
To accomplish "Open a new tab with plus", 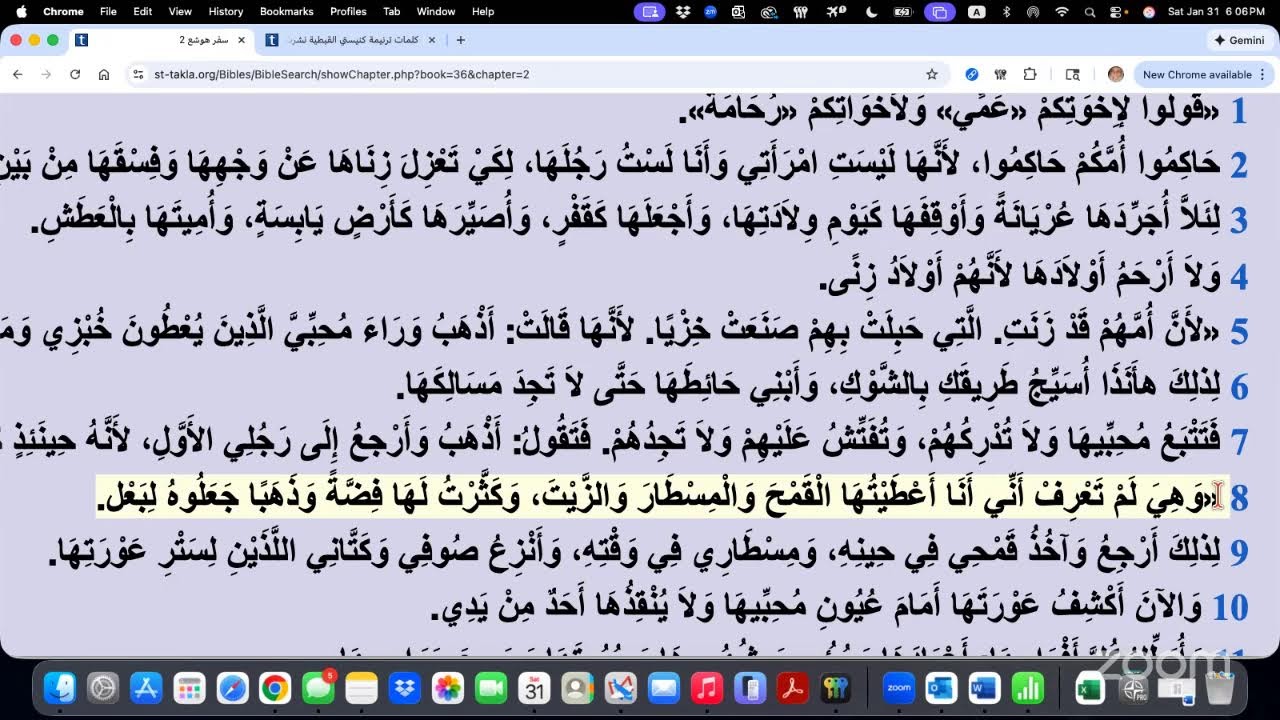I will [461, 40].
